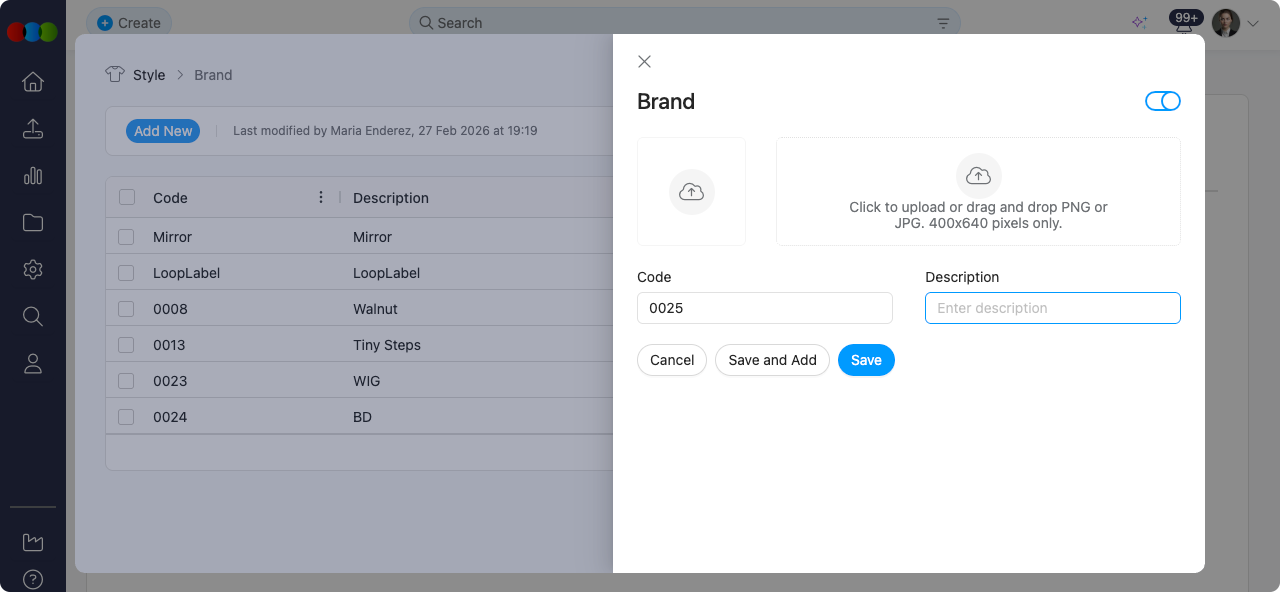Expand the account avatar dropdown
The width and height of the screenshot is (1280, 592).
[1225, 22]
